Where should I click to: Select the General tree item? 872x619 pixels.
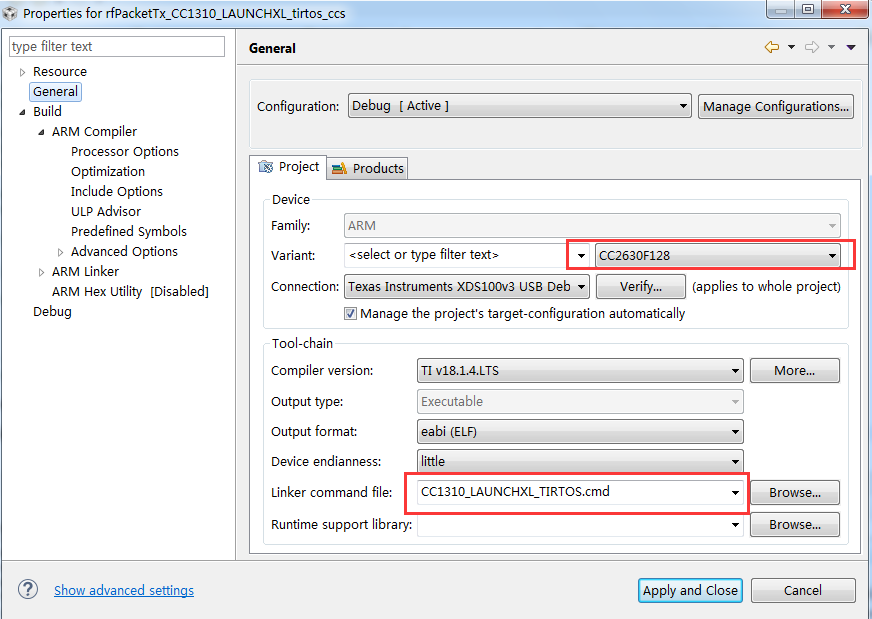[56, 92]
